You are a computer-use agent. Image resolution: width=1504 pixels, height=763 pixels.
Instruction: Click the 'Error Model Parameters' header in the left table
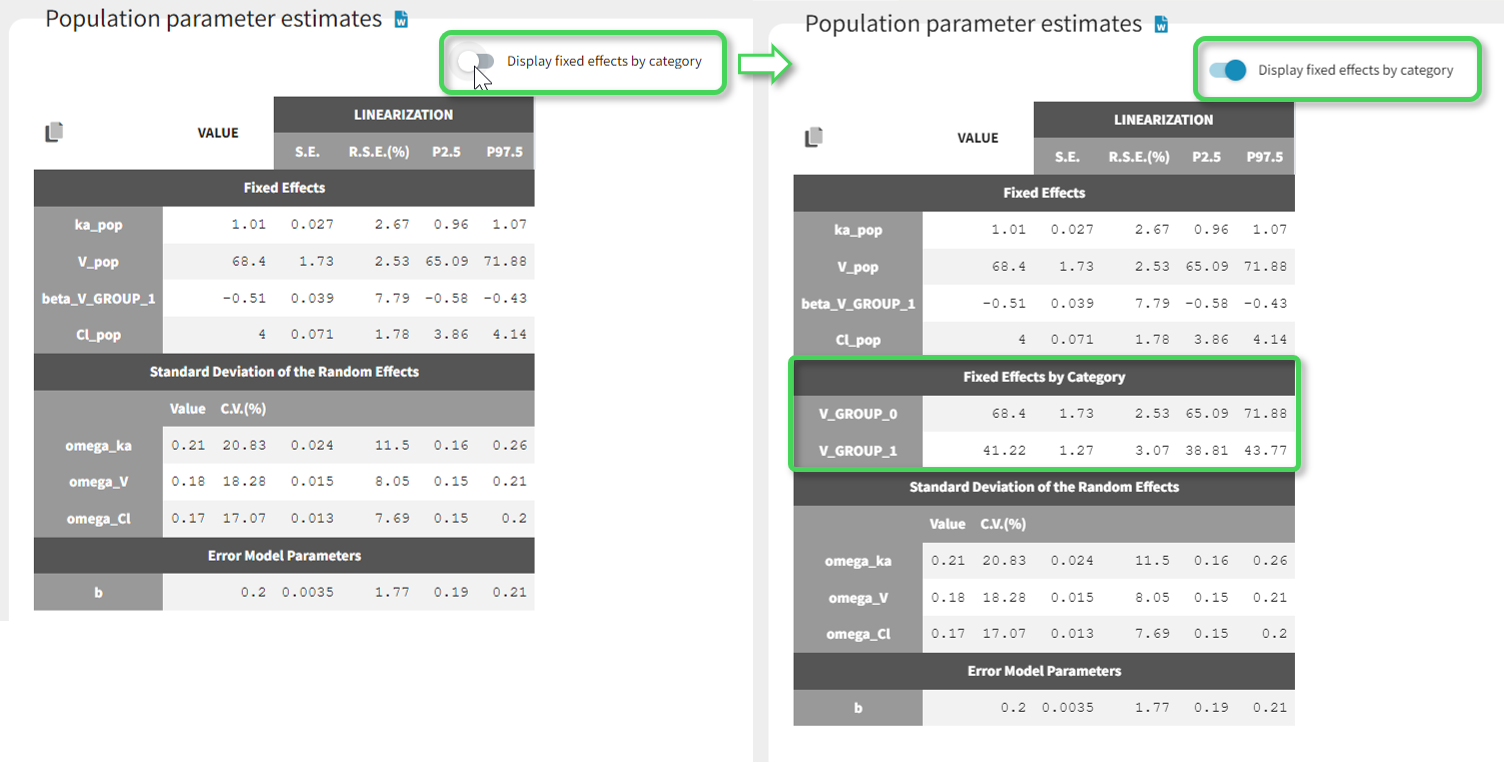pyautogui.click(x=284, y=555)
